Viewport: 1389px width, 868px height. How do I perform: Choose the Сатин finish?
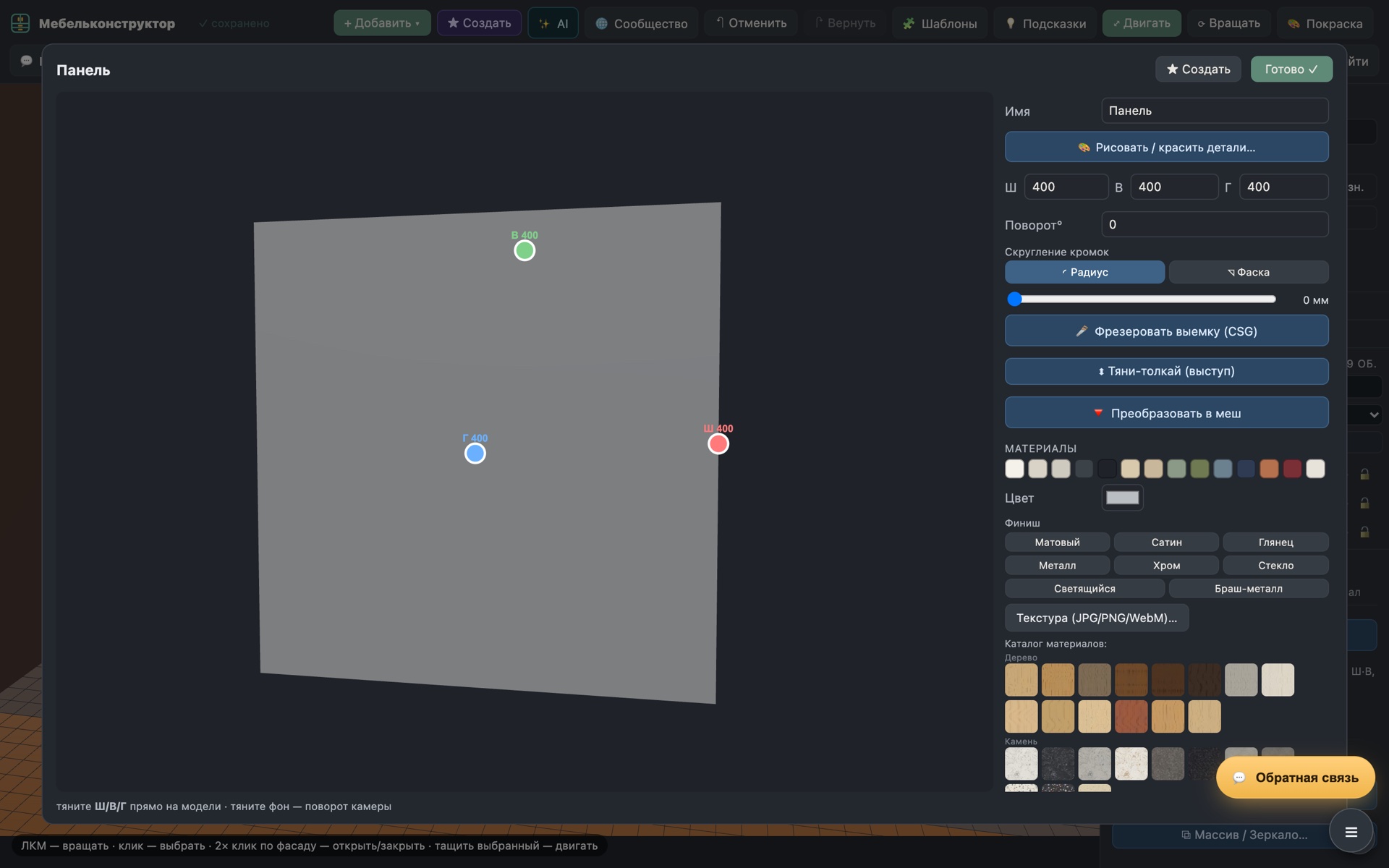coord(1166,542)
